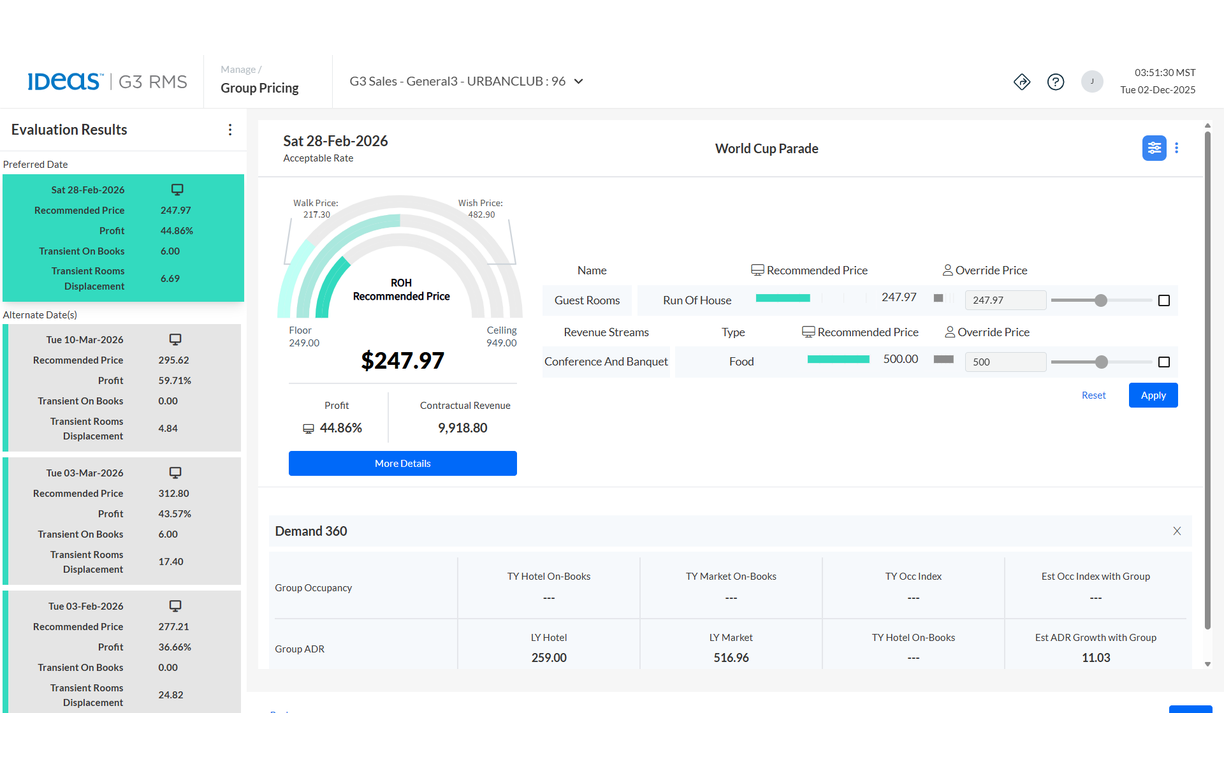Click the main panel vertical scrollbar
1224x768 pixels.
pos(1207,380)
